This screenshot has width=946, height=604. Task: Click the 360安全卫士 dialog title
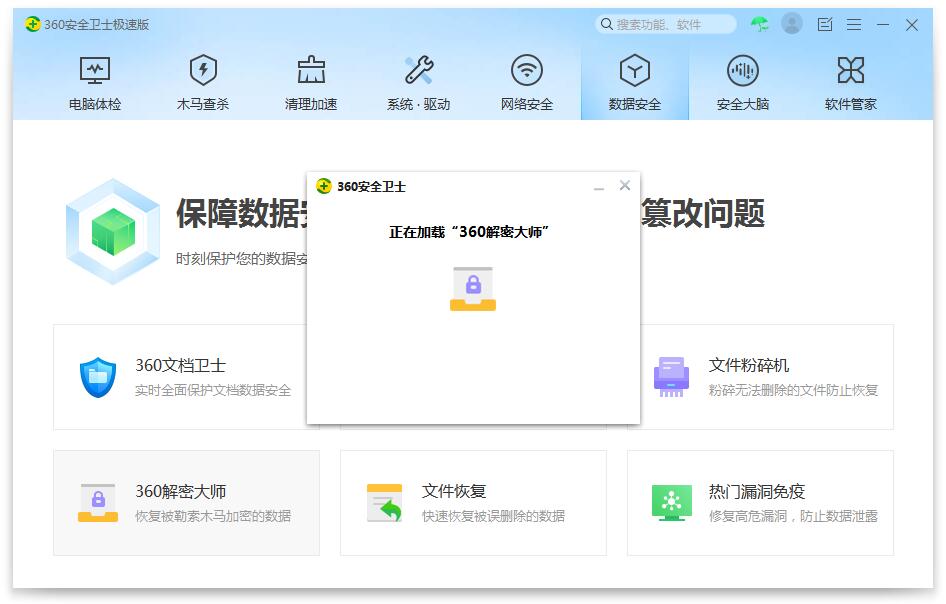371,186
